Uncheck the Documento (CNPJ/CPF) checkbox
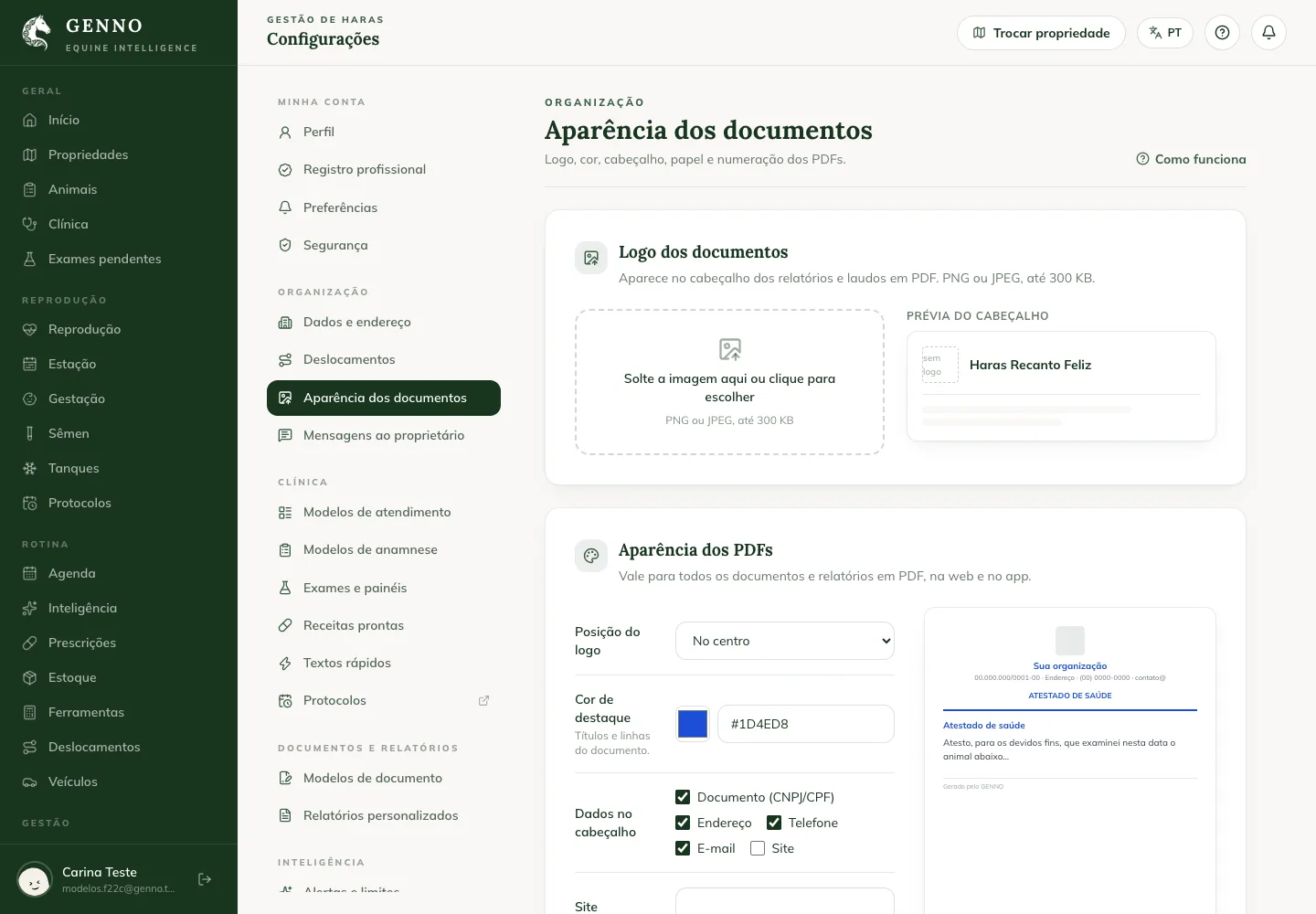This screenshot has width=1316, height=914. click(x=683, y=797)
